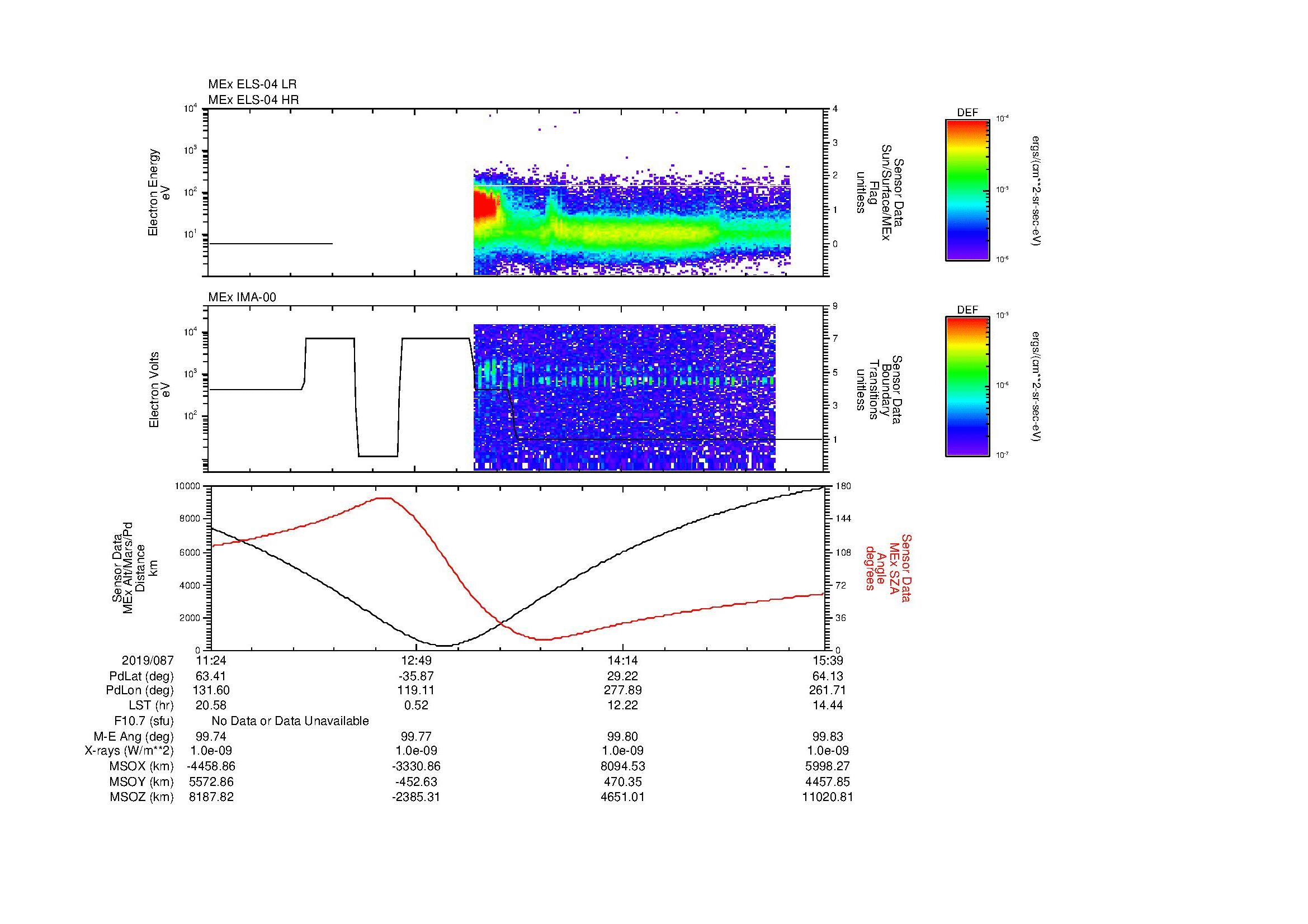This screenshot has width=1308, height=924.
Task: Click the MSOZ value '-2385.31'
Action: (417, 797)
